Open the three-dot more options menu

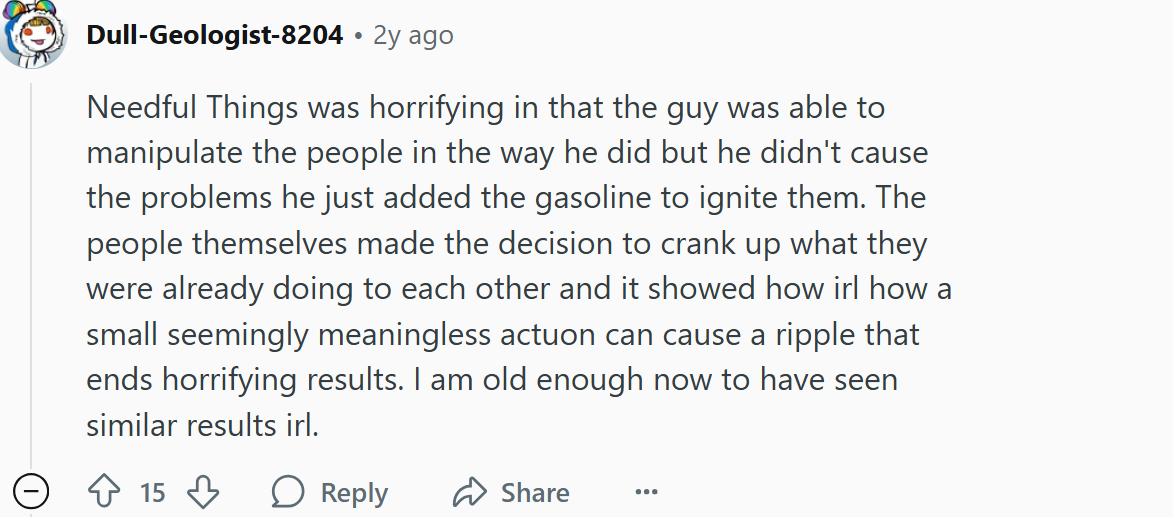tap(647, 492)
